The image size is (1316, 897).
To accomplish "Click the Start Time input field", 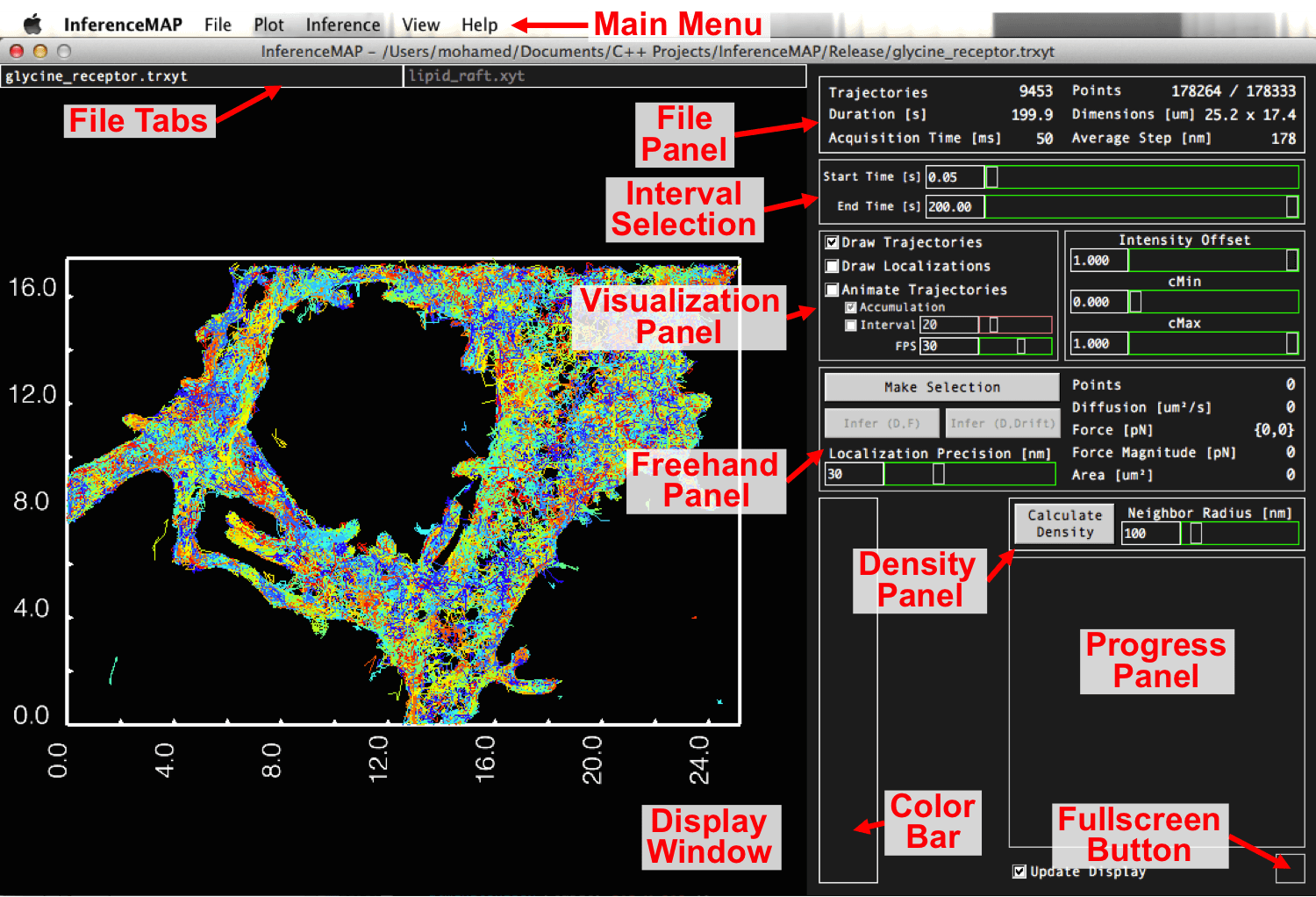I will [955, 177].
